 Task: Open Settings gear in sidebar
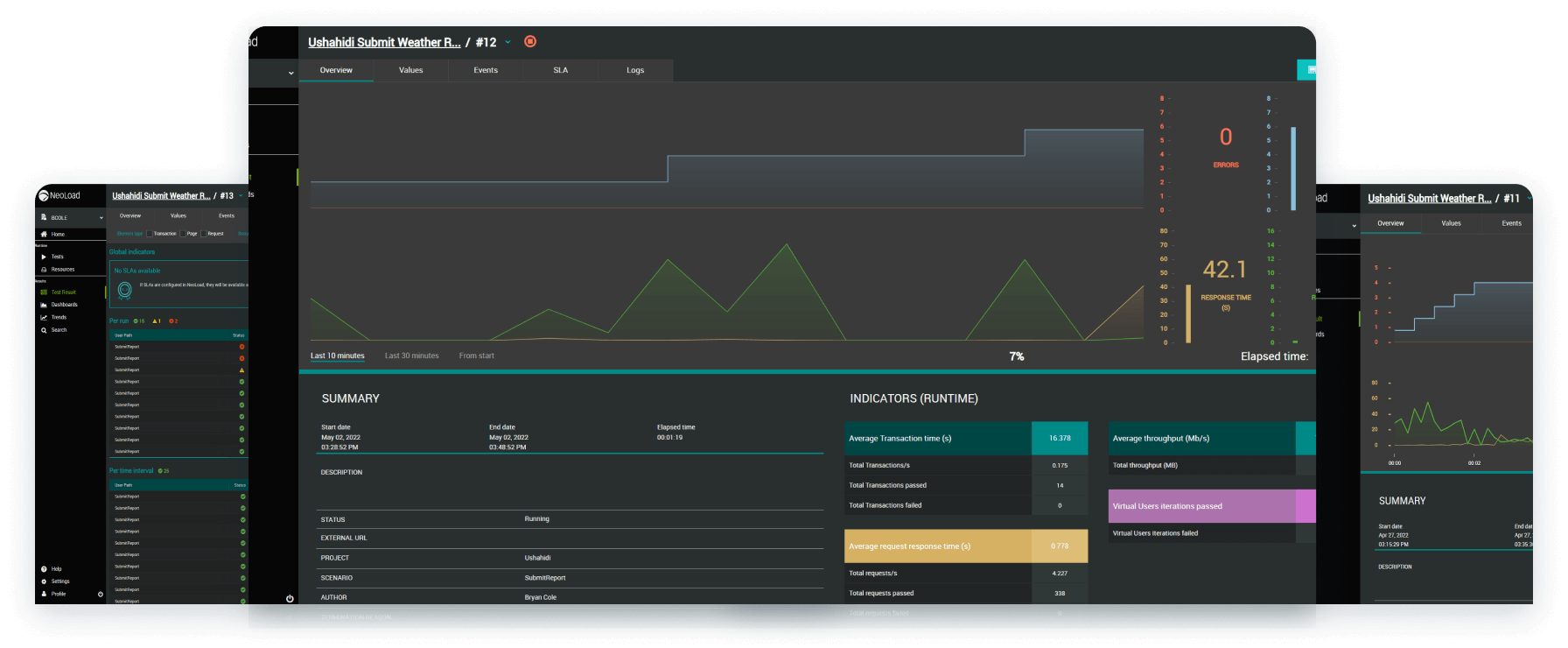[44, 581]
